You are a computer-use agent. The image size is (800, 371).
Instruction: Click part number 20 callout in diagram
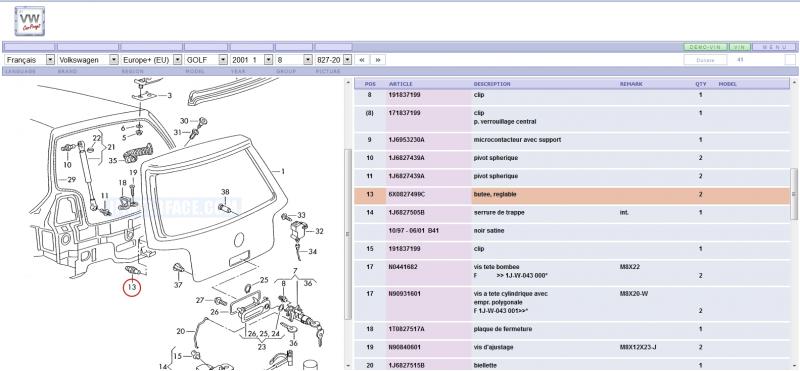pyautogui.click(x=181, y=332)
